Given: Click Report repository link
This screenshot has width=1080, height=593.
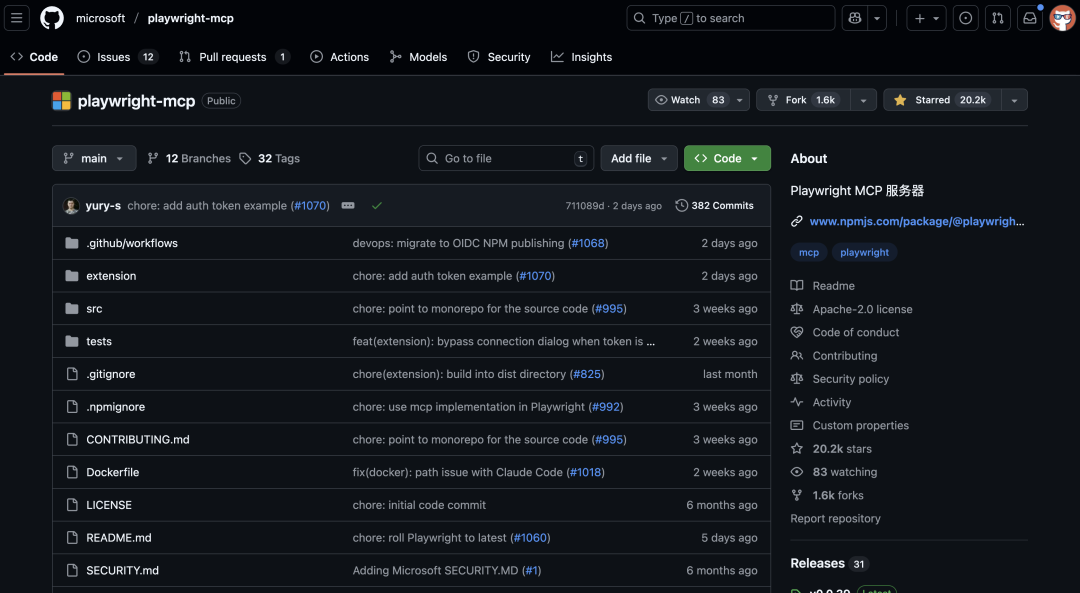Looking at the screenshot, I should click(835, 519).
